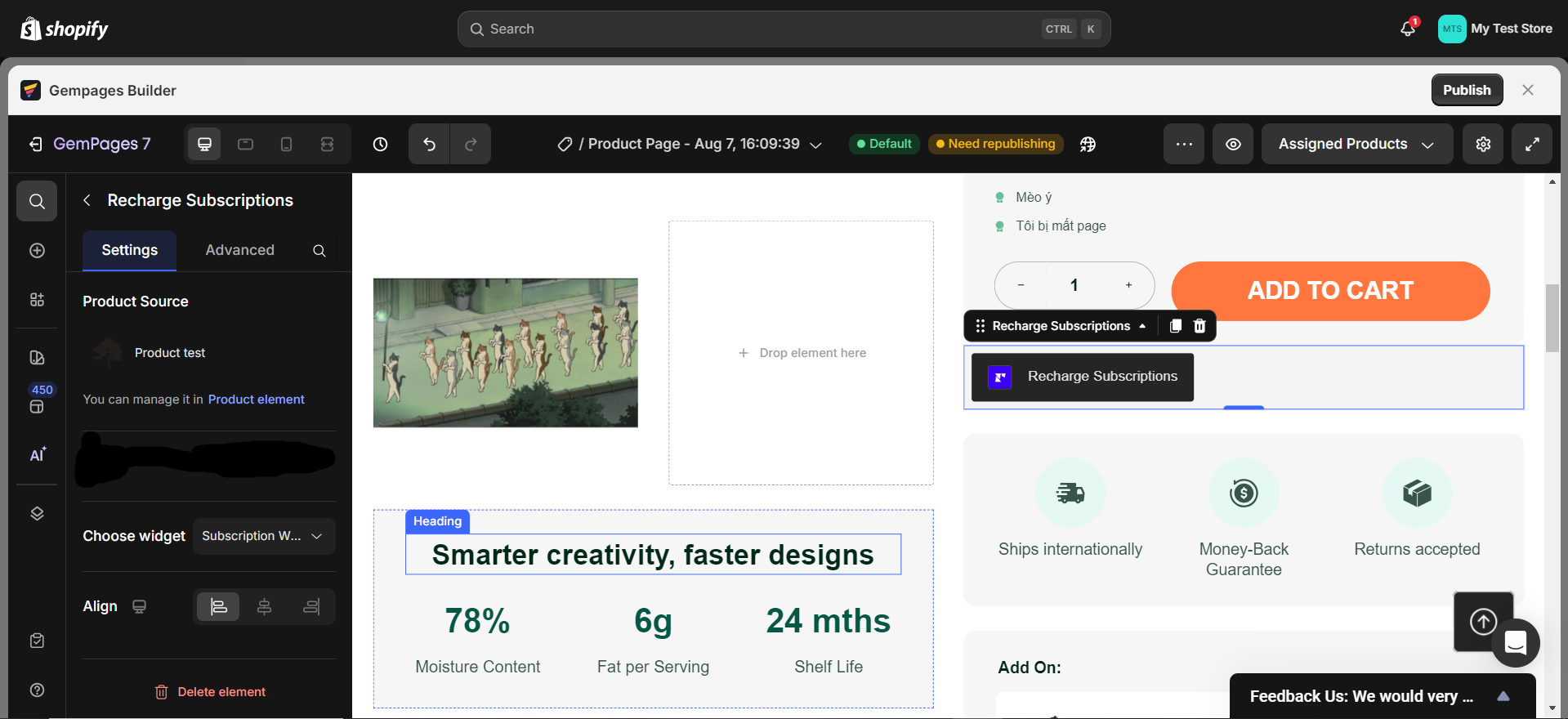Select the Settings tab
Image resolution: width=1568 pixels, height=719 pixels.
(129, 250)
